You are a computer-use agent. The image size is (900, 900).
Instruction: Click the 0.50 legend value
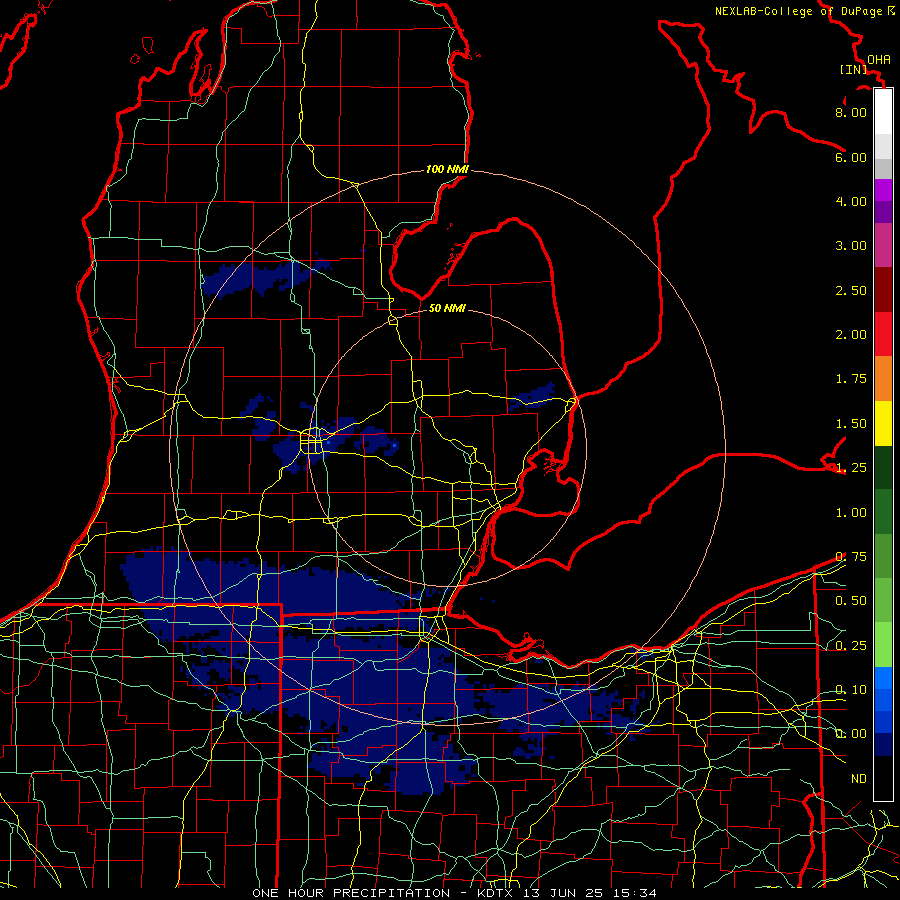851,601
